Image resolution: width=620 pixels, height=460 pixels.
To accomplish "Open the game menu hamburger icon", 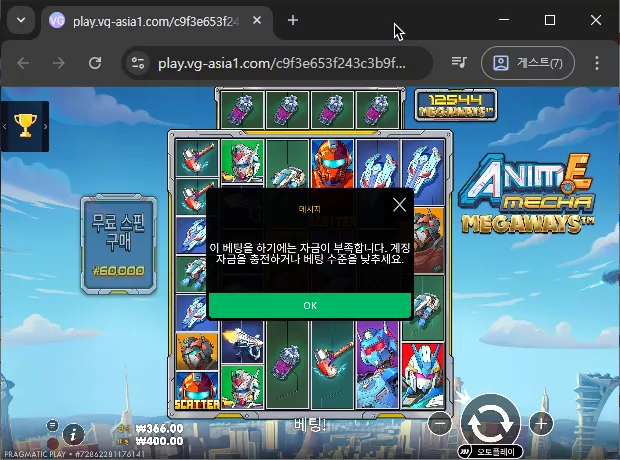I will pyautogui.click(x=52, y=426).
